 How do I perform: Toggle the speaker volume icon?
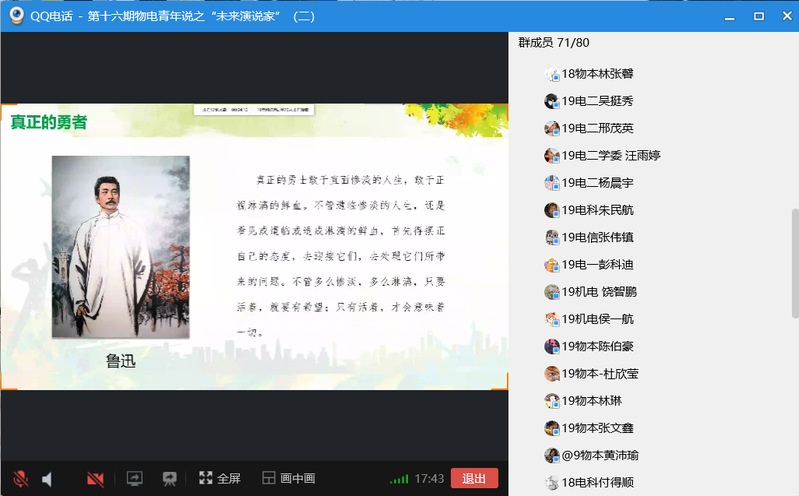coord(47,479)
